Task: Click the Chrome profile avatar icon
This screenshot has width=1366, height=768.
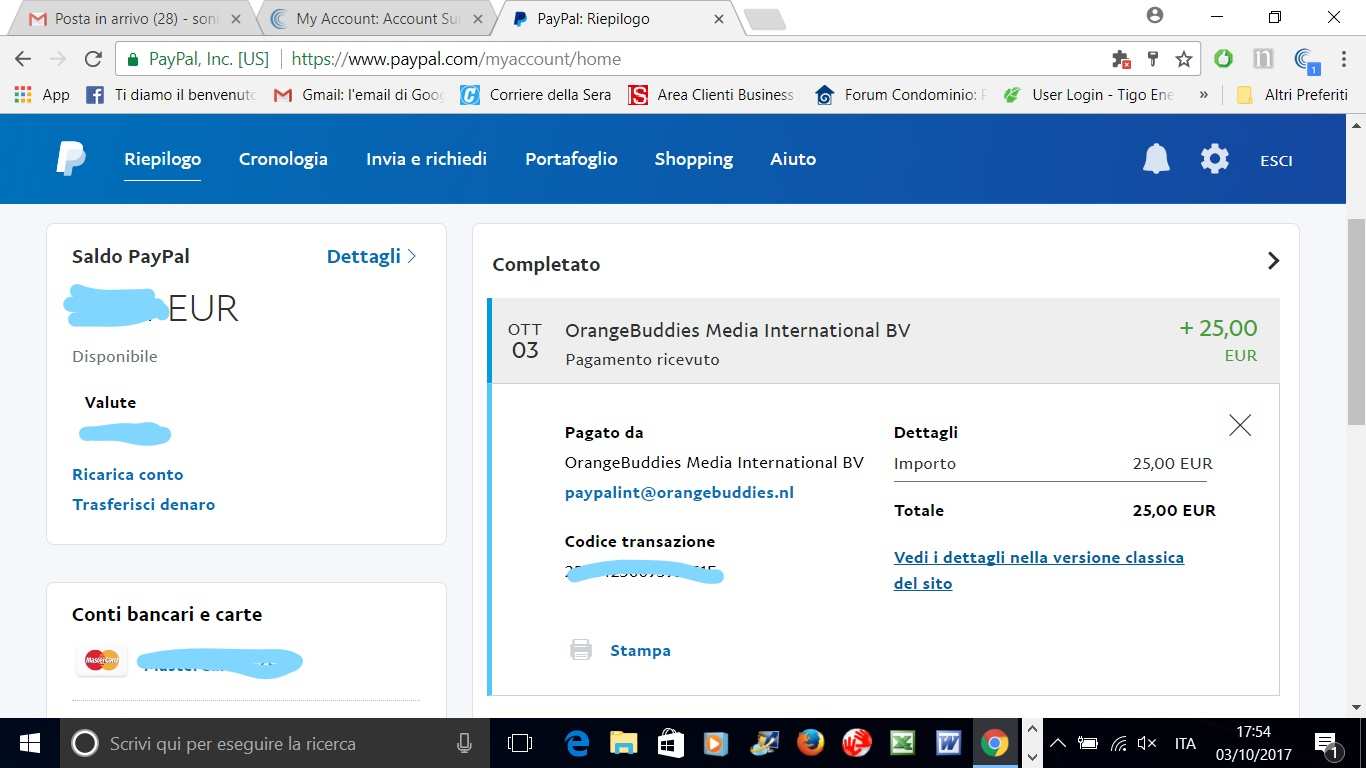Action: [1155, 16]
